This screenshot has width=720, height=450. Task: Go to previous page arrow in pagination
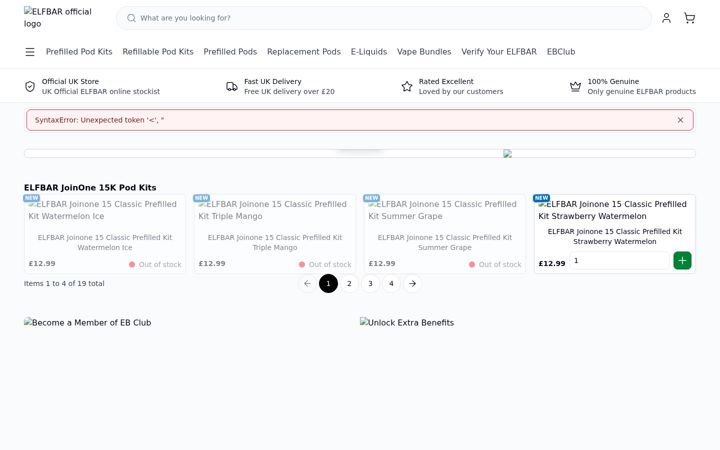tap(307, 284)
